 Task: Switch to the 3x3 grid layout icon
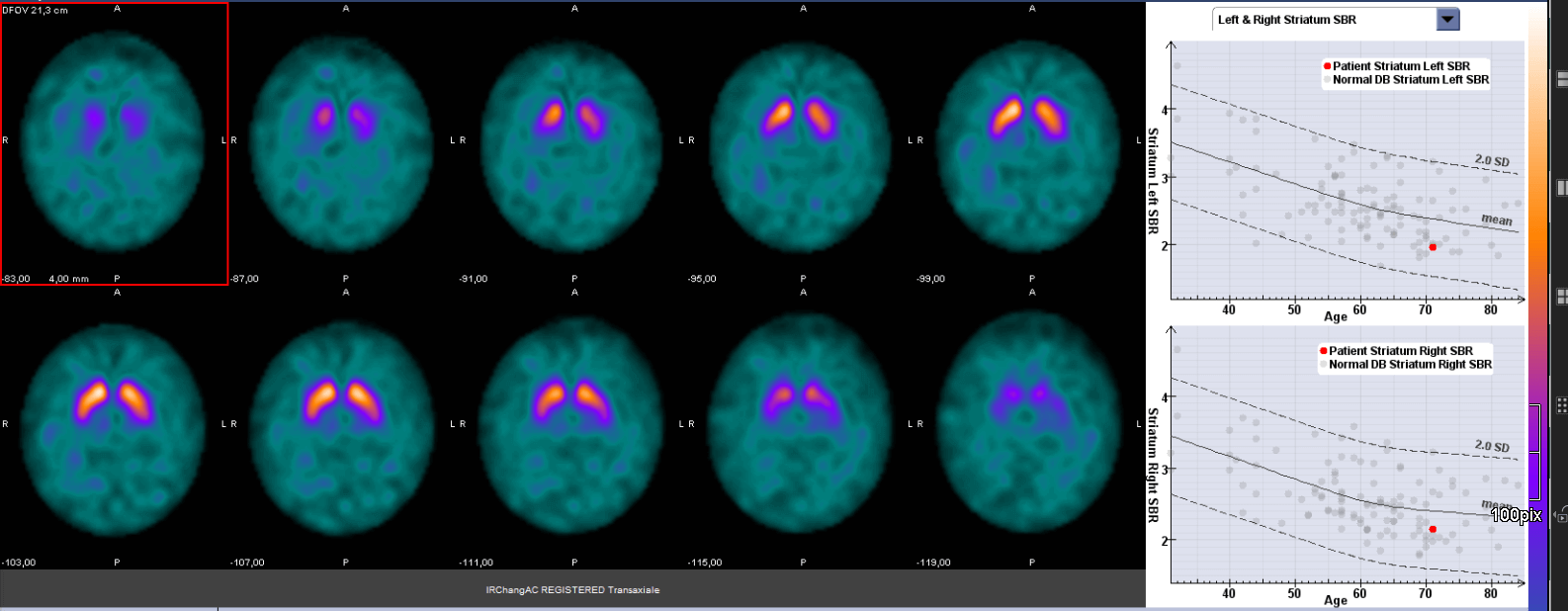[1561, 405]
